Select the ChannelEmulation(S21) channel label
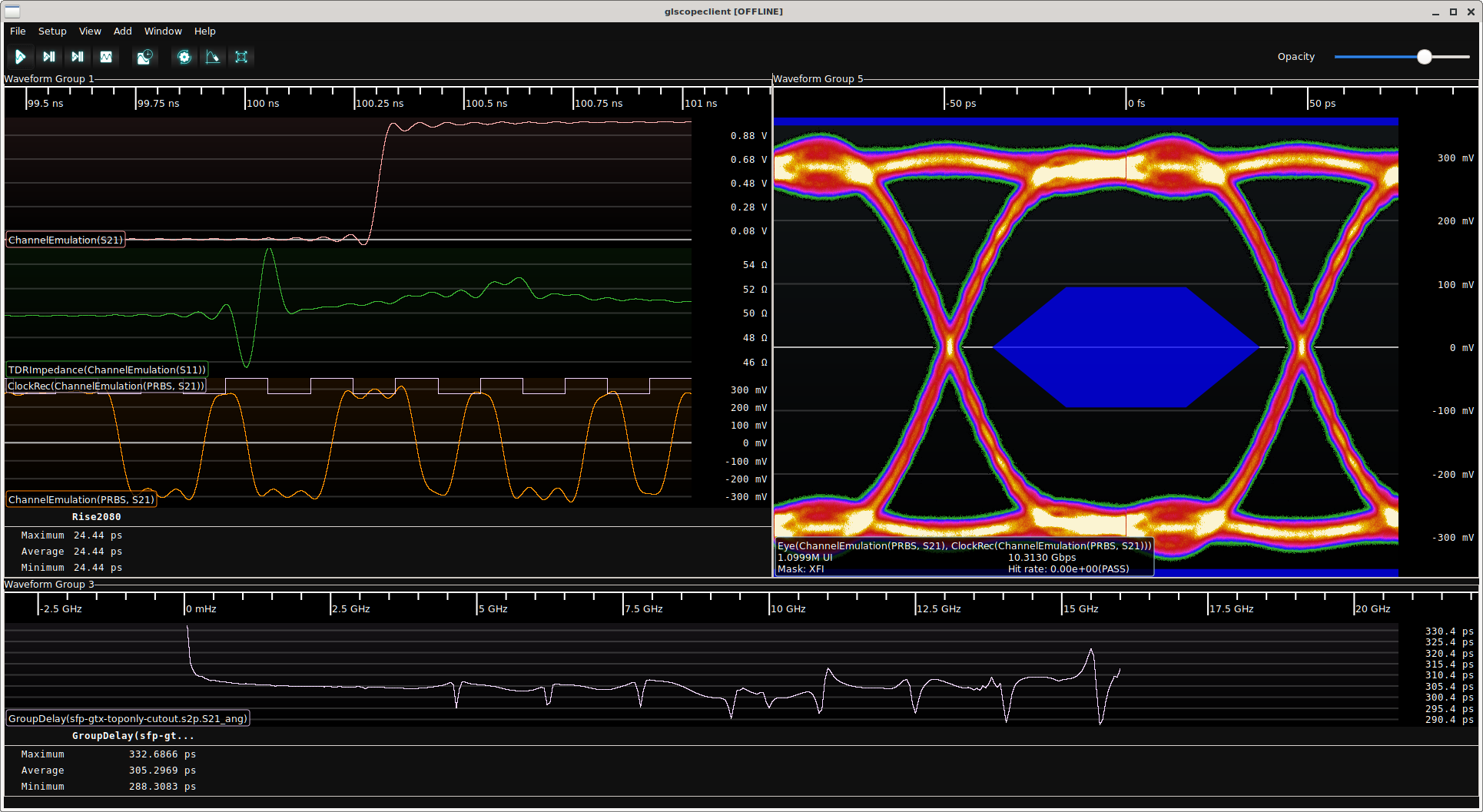This screenshot has width=1483, height=812. 65,240
